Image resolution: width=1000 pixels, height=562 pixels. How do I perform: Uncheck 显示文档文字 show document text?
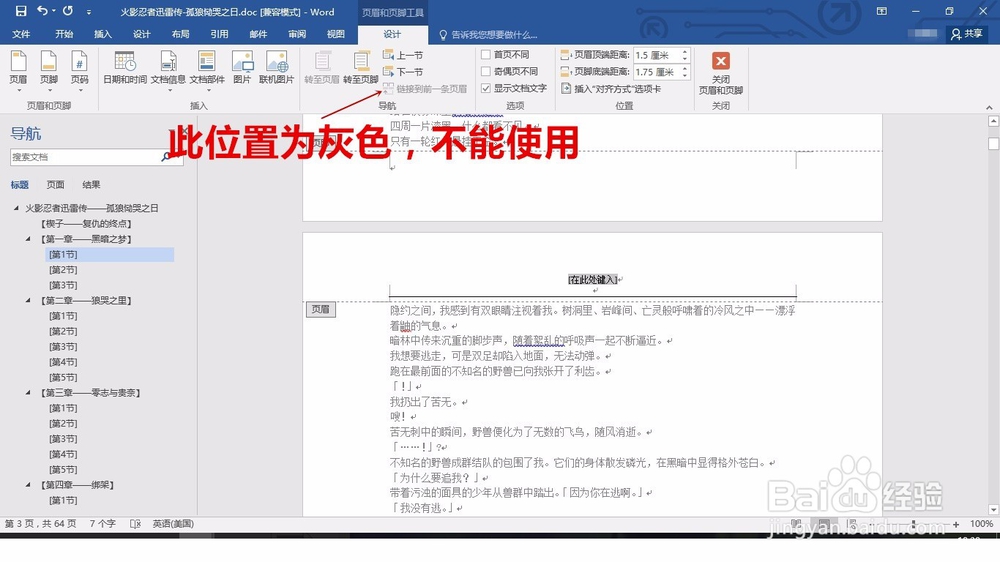pyautogui.click(x=486, y=88)
